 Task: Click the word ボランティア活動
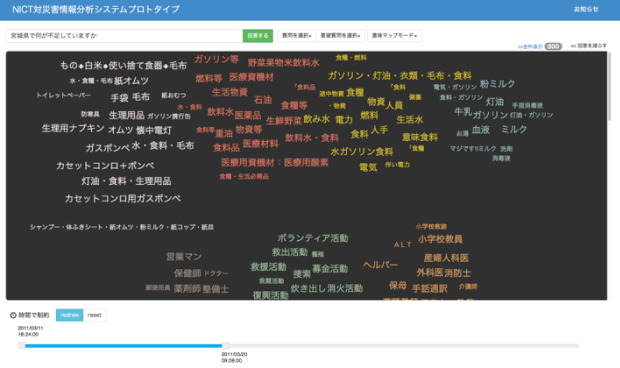pyautogui.click(x=313, y=238)
